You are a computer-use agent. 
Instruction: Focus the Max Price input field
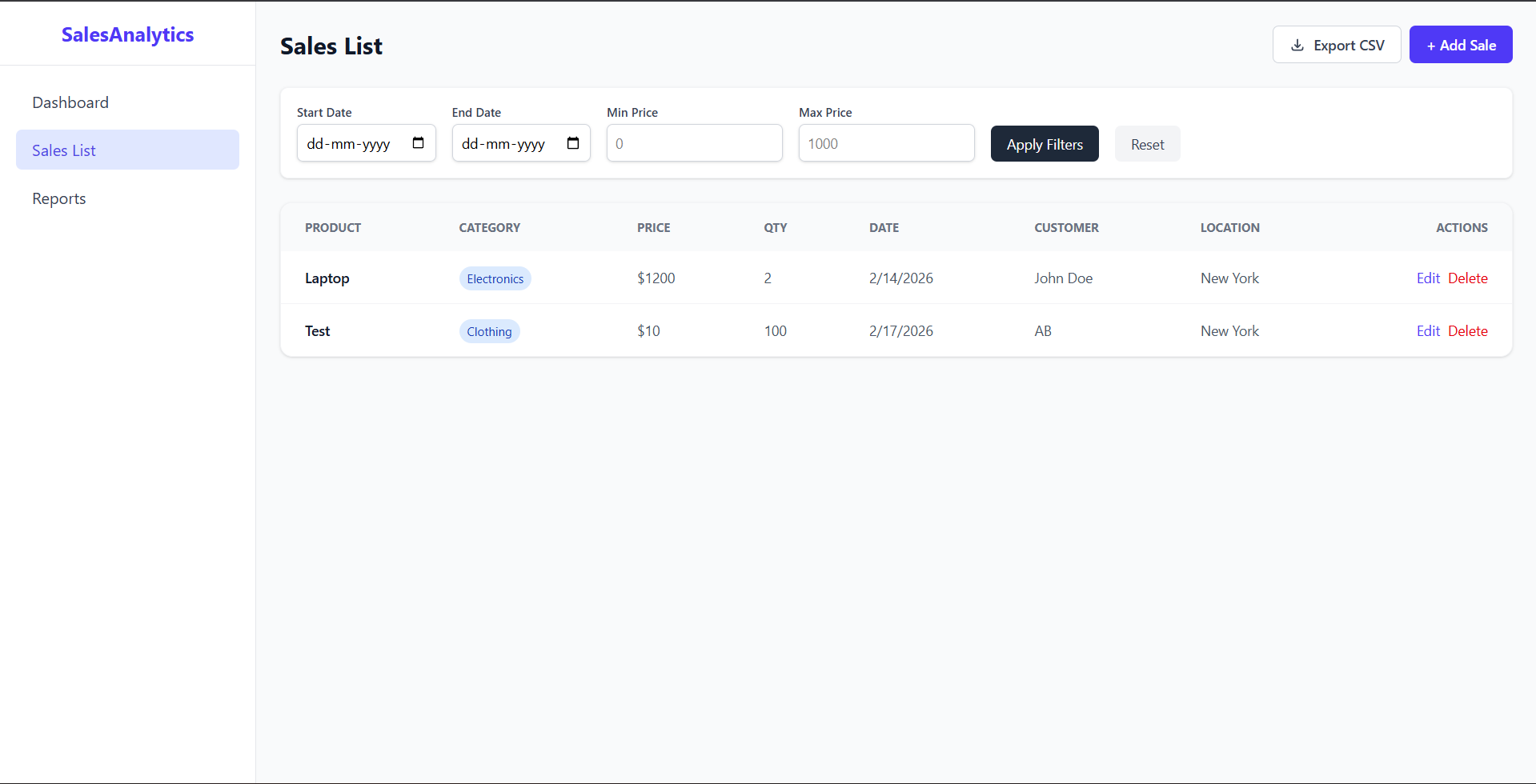point(886,143)
